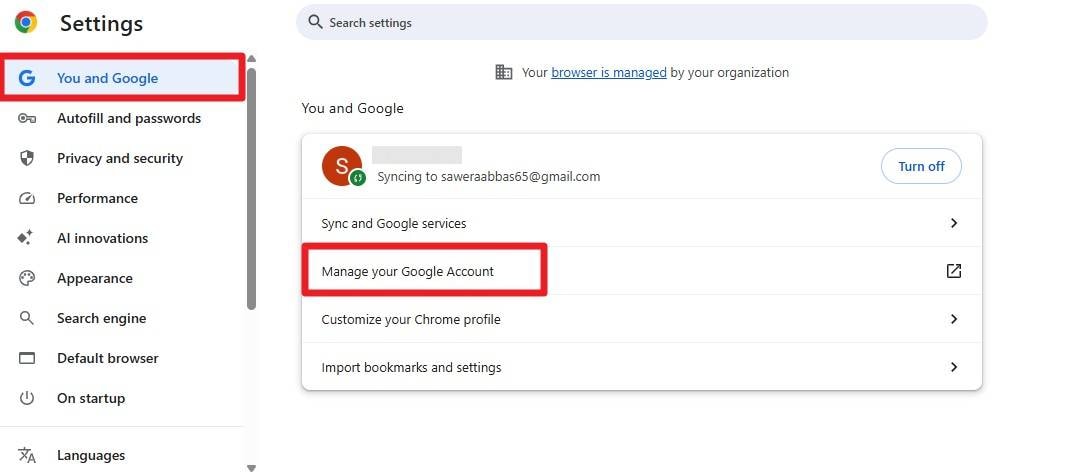
Task: Click the profile avatar with letter S
Action: point(341,165)
